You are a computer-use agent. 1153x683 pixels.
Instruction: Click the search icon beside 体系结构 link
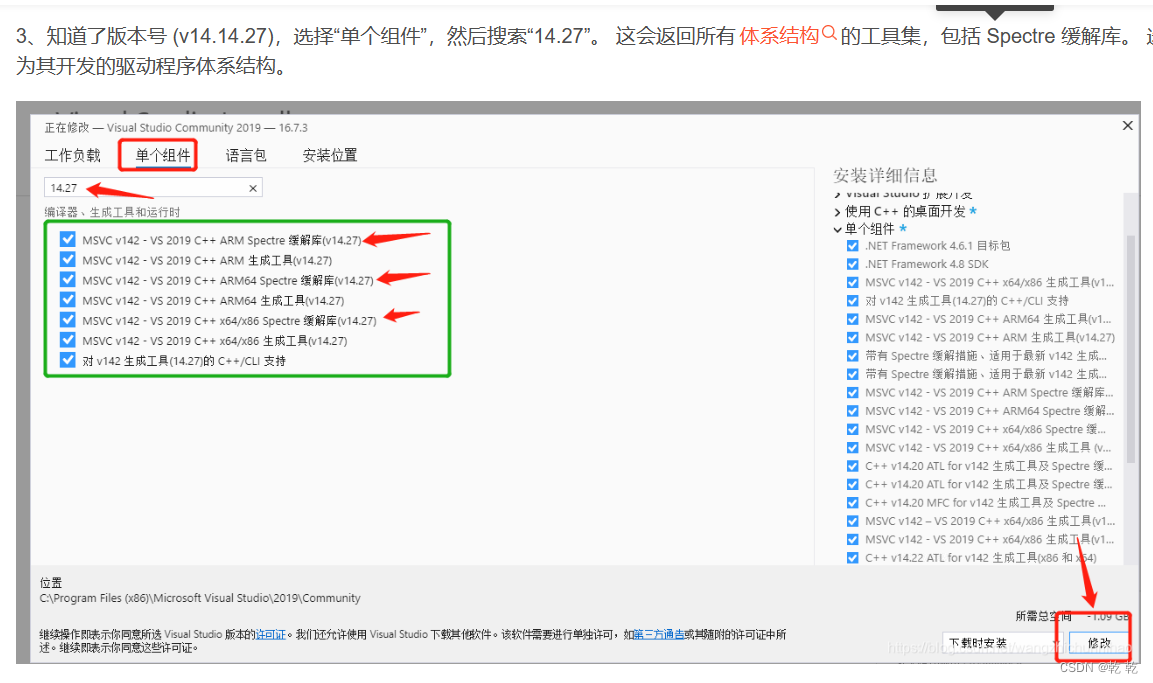coord(829,33)
